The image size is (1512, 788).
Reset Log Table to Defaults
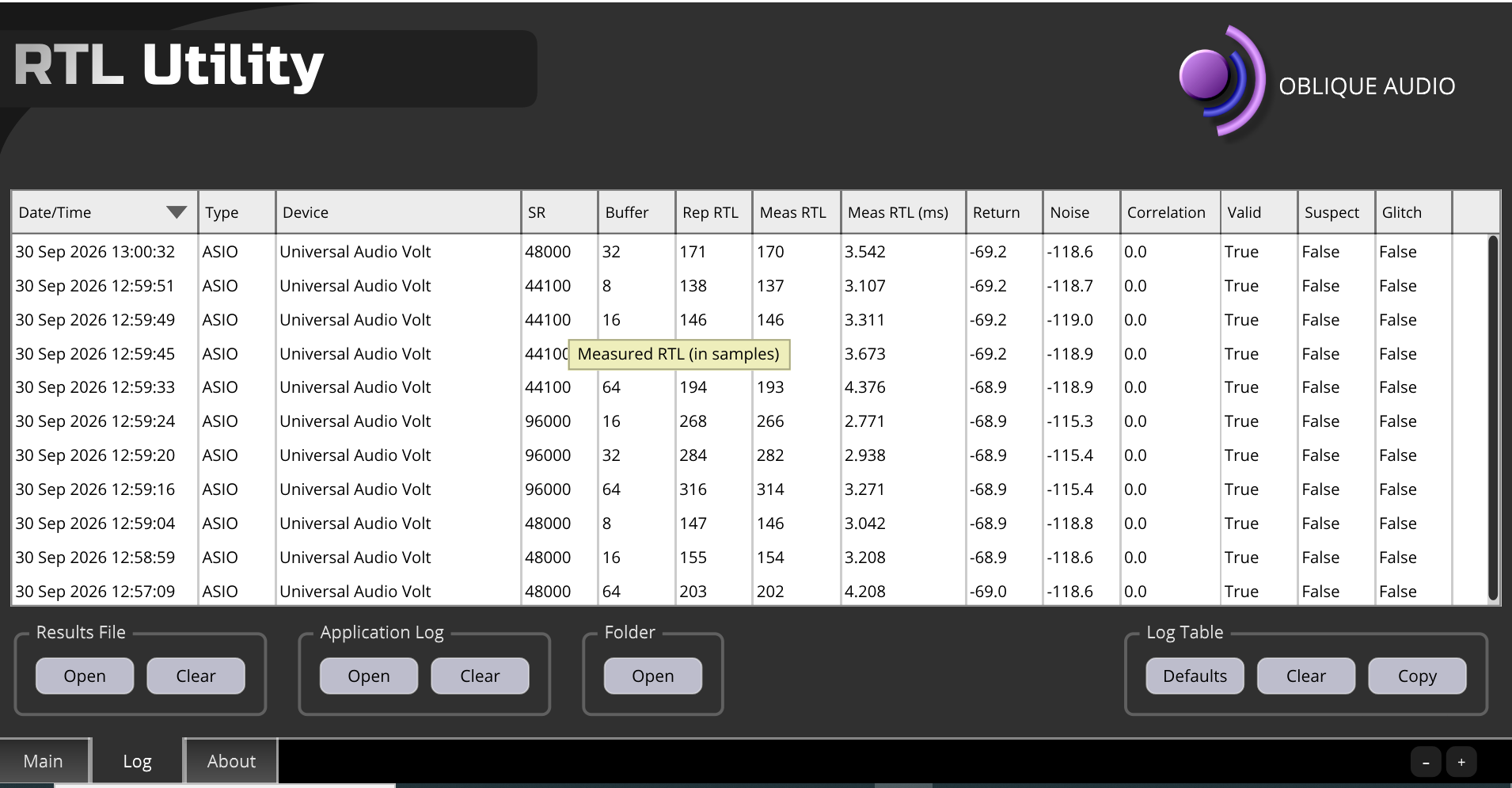[x=1195, y=676]
